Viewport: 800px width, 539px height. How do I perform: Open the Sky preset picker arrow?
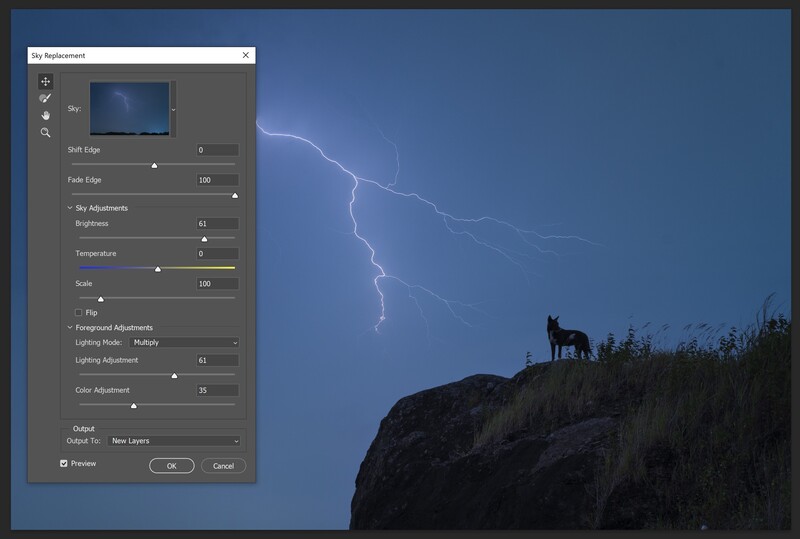pos(173,109)
